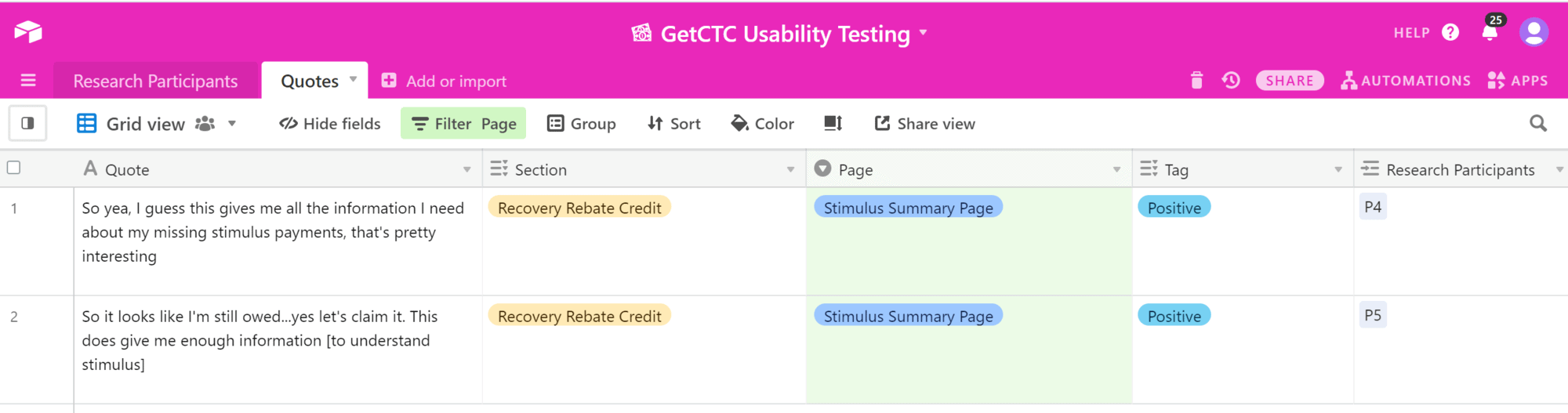Screen dimensions: 1568x413
Task: Open the Tag column dropdown arrow
Action: tap(1338, 169)
